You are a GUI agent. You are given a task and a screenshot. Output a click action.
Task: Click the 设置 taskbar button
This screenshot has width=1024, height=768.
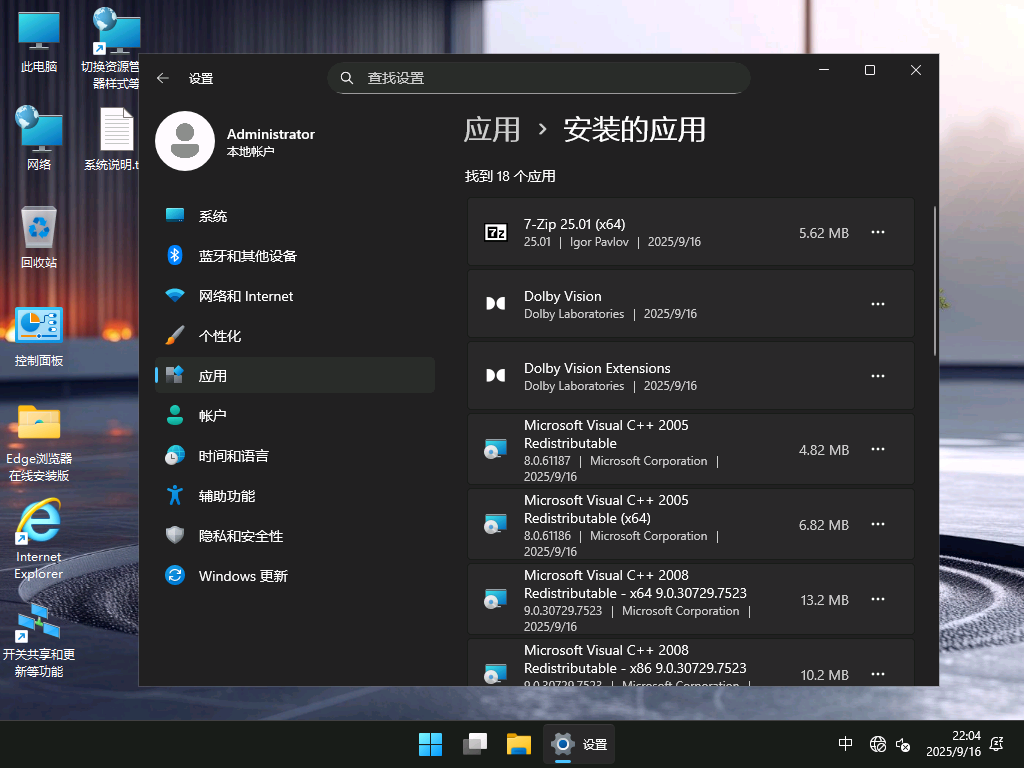[579, 744]
